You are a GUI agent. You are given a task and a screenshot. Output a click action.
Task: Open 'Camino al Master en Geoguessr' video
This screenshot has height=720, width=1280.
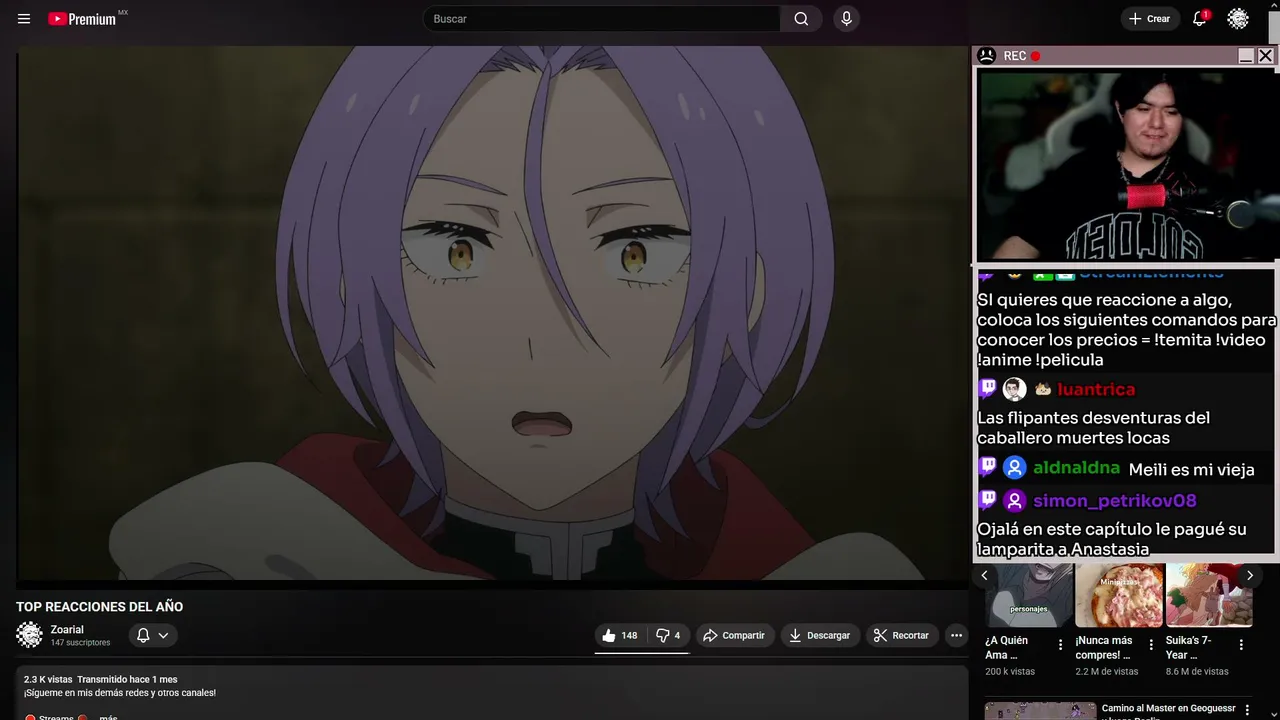pyautogui.click(x=1168, y=712)
